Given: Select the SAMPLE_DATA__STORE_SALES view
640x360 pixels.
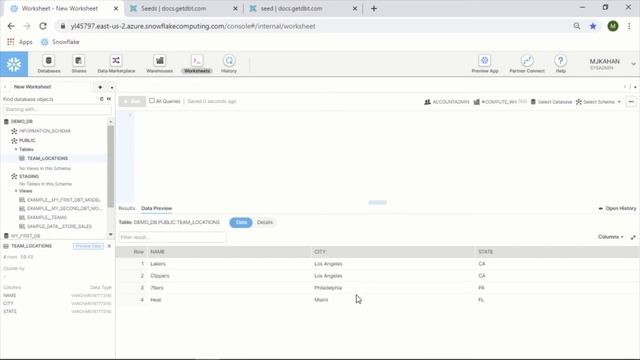Looking at the screenshot, I should click(x=59, y=227).
